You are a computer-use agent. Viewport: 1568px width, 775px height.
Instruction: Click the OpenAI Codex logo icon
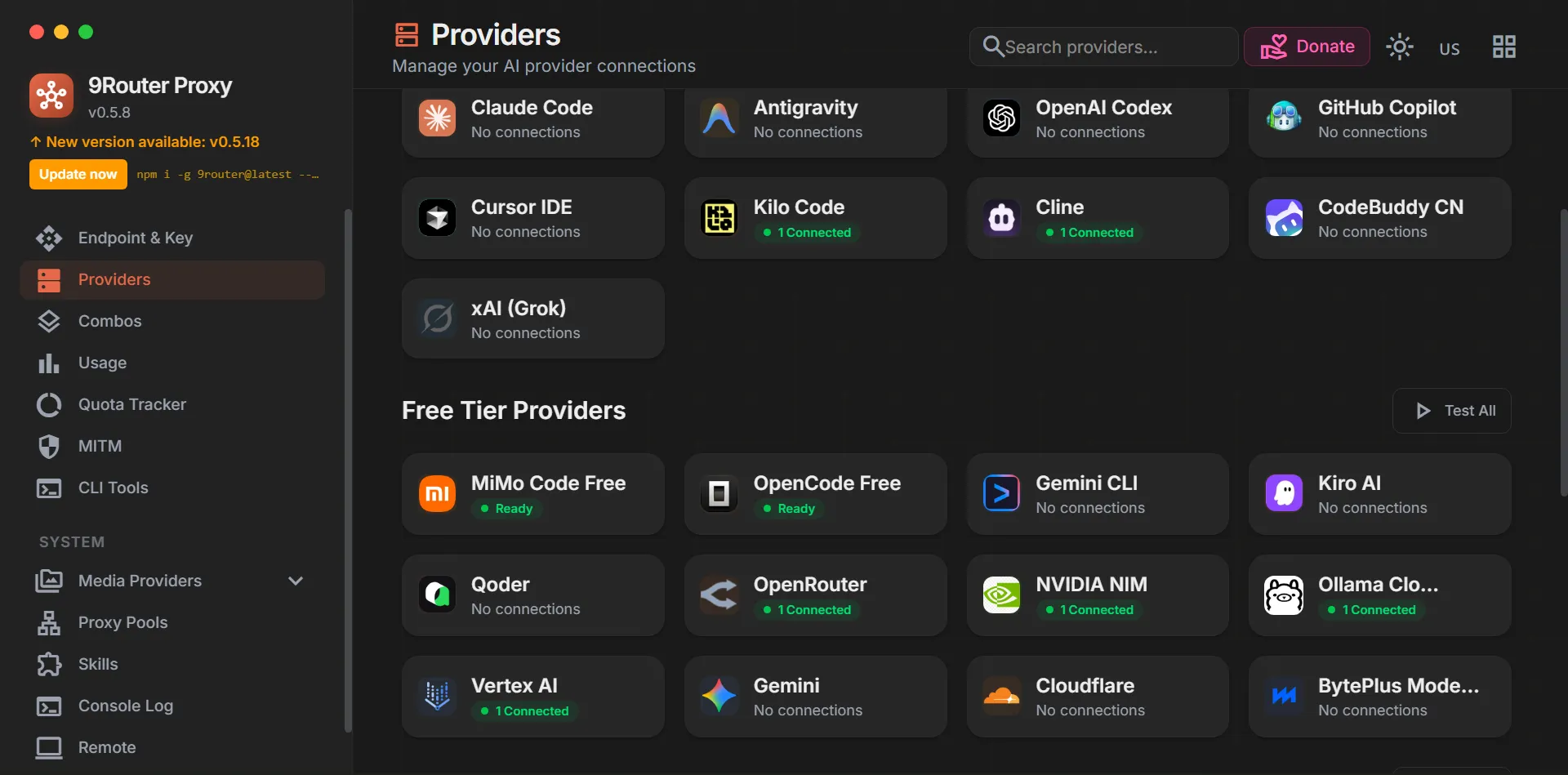1002,118
